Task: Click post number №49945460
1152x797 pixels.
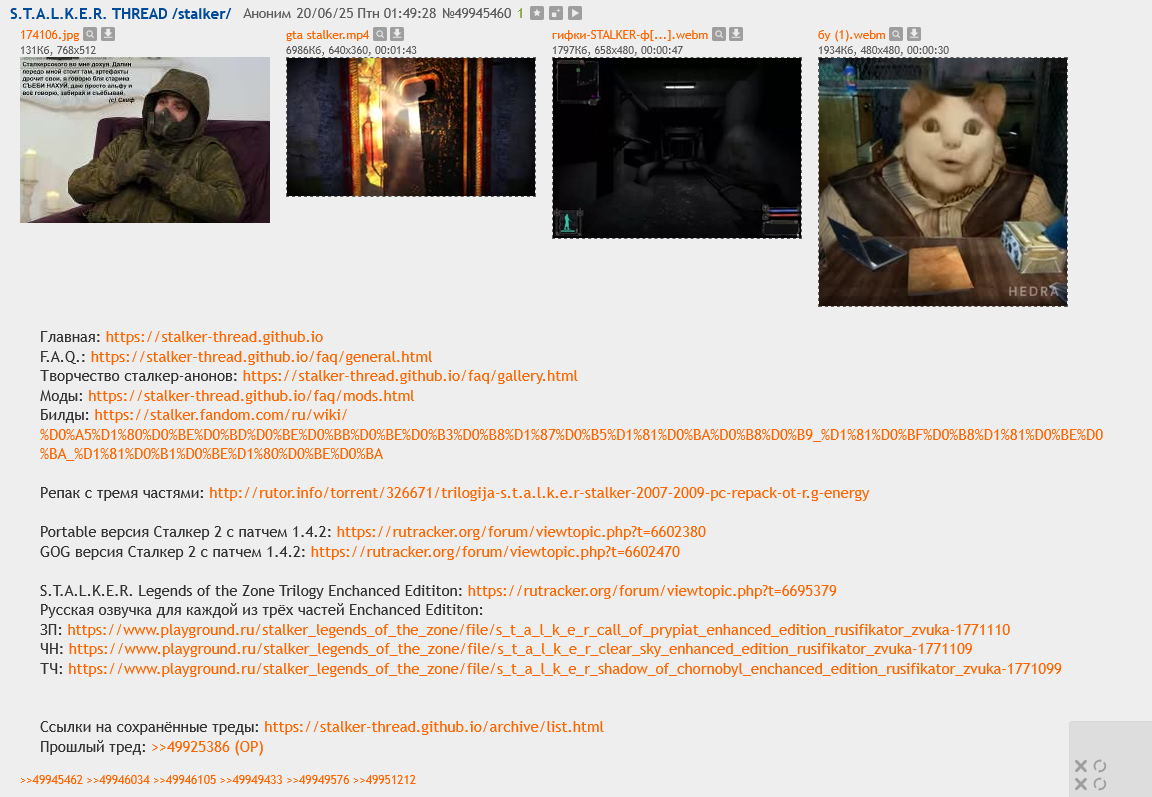Action: 477,13
